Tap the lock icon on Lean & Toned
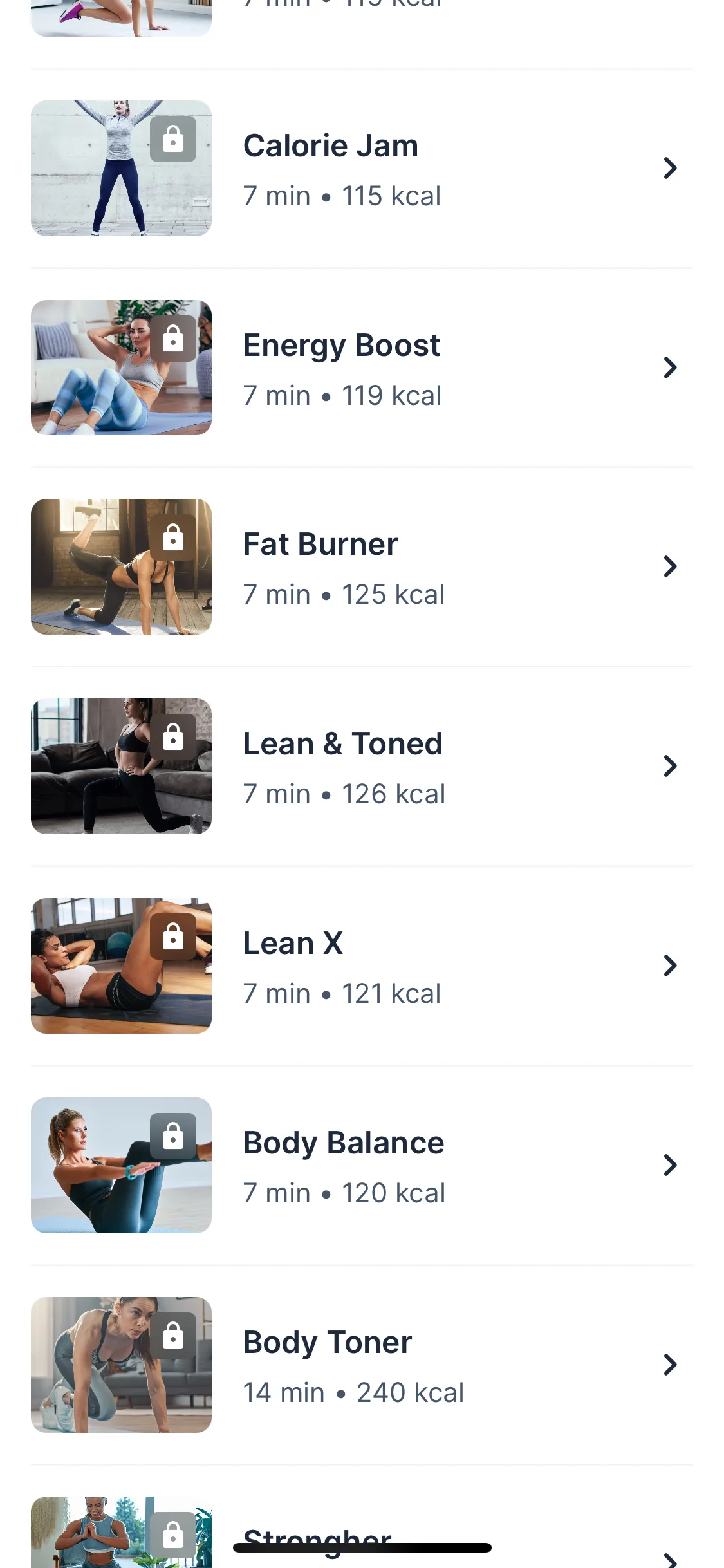Viewport: 724px width, 1568px height. (x=173, y=737)
